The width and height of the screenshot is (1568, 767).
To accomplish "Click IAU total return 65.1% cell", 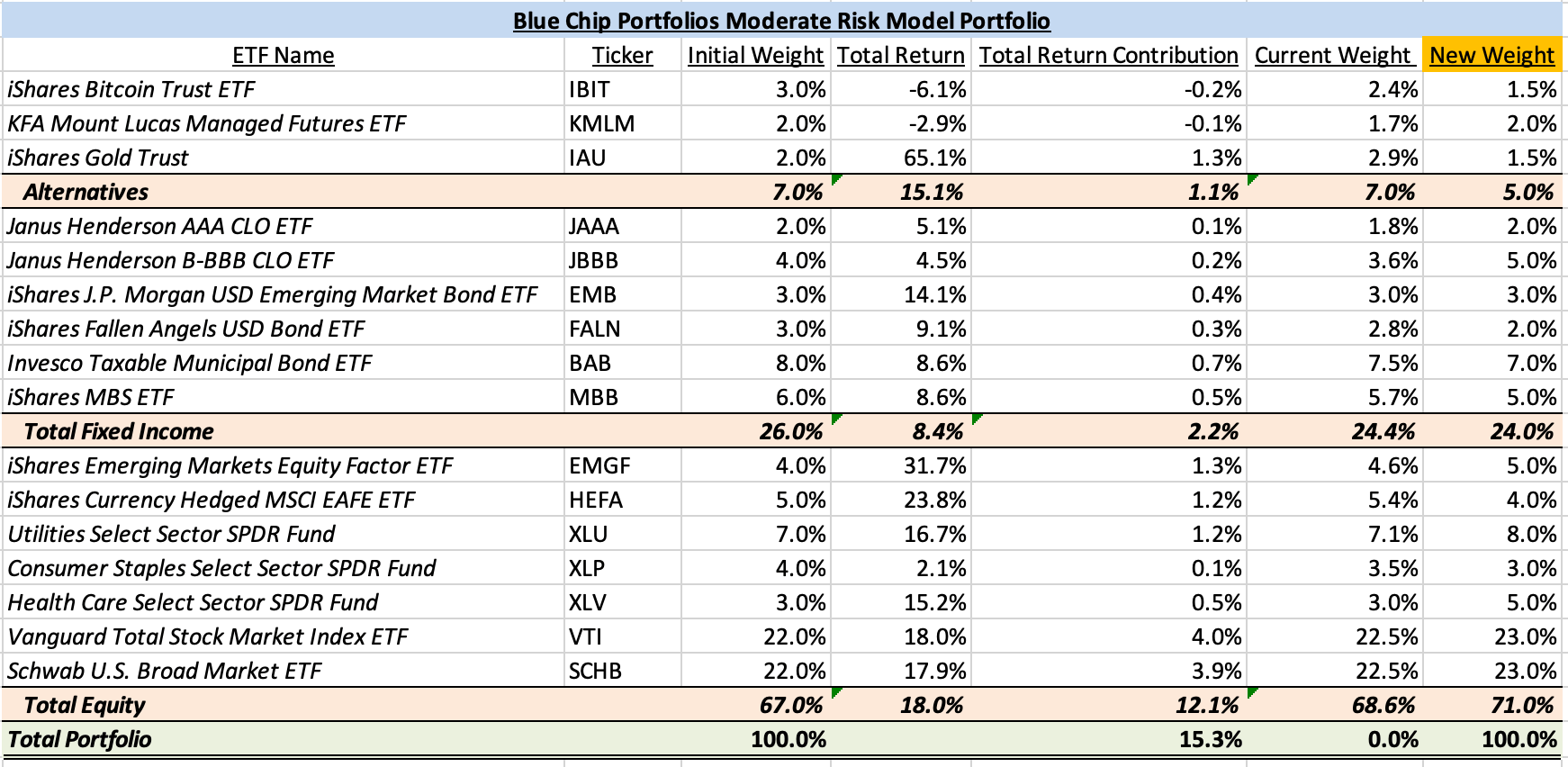I will point(901,158).
